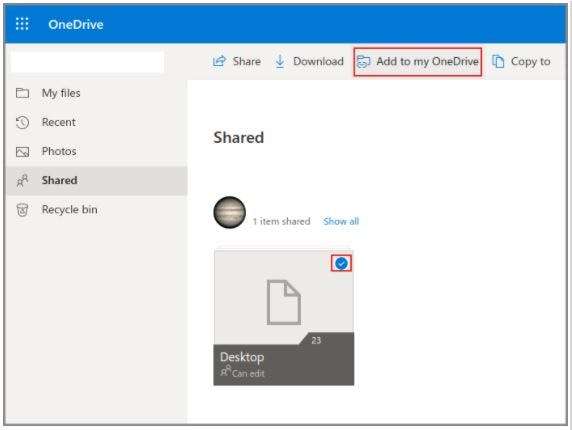Image resolution: width=572 pixels, height=430 pixels.
Task: Click the OneDrive title in header
Action: pos(76,24)
